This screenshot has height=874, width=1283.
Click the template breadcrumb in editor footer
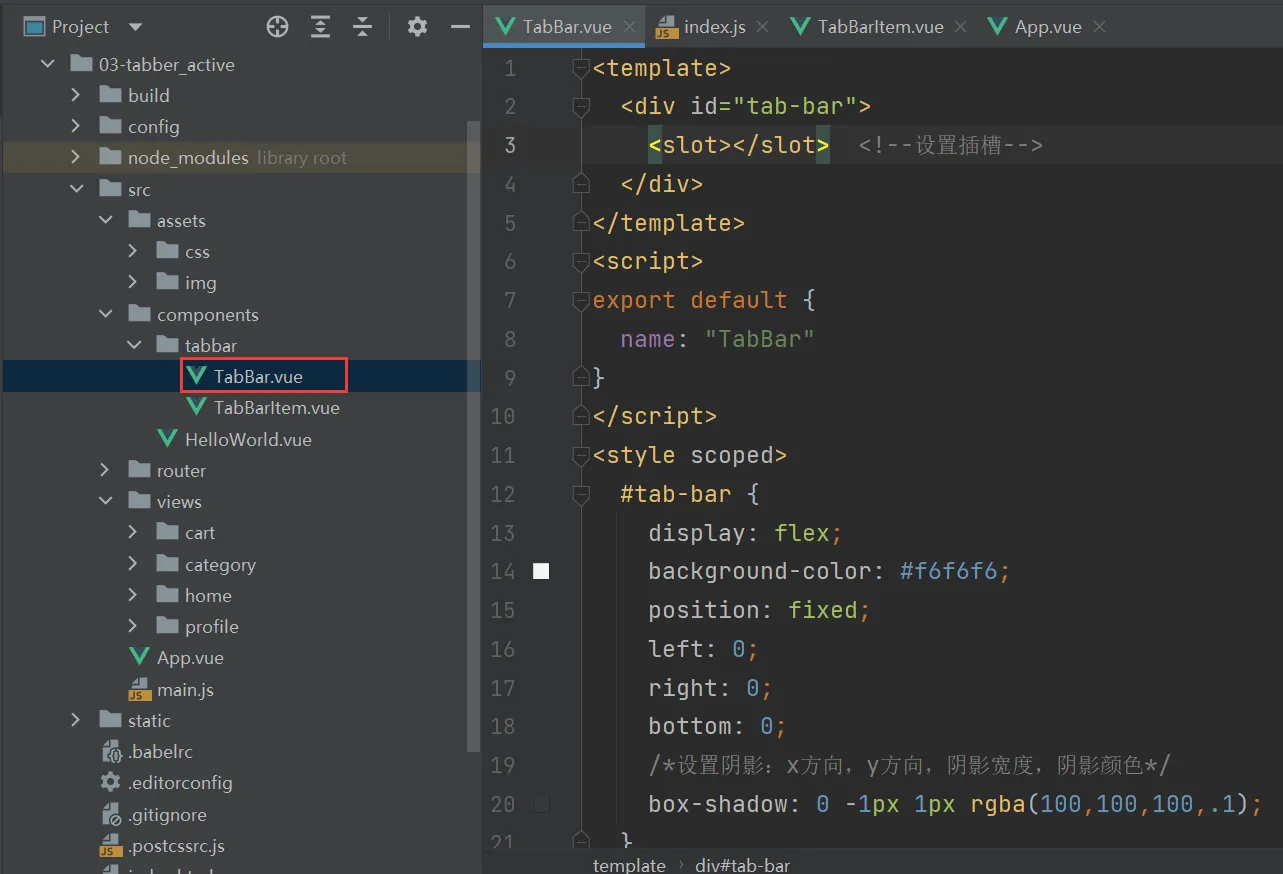pyautogui.click(x=629, y=865)
